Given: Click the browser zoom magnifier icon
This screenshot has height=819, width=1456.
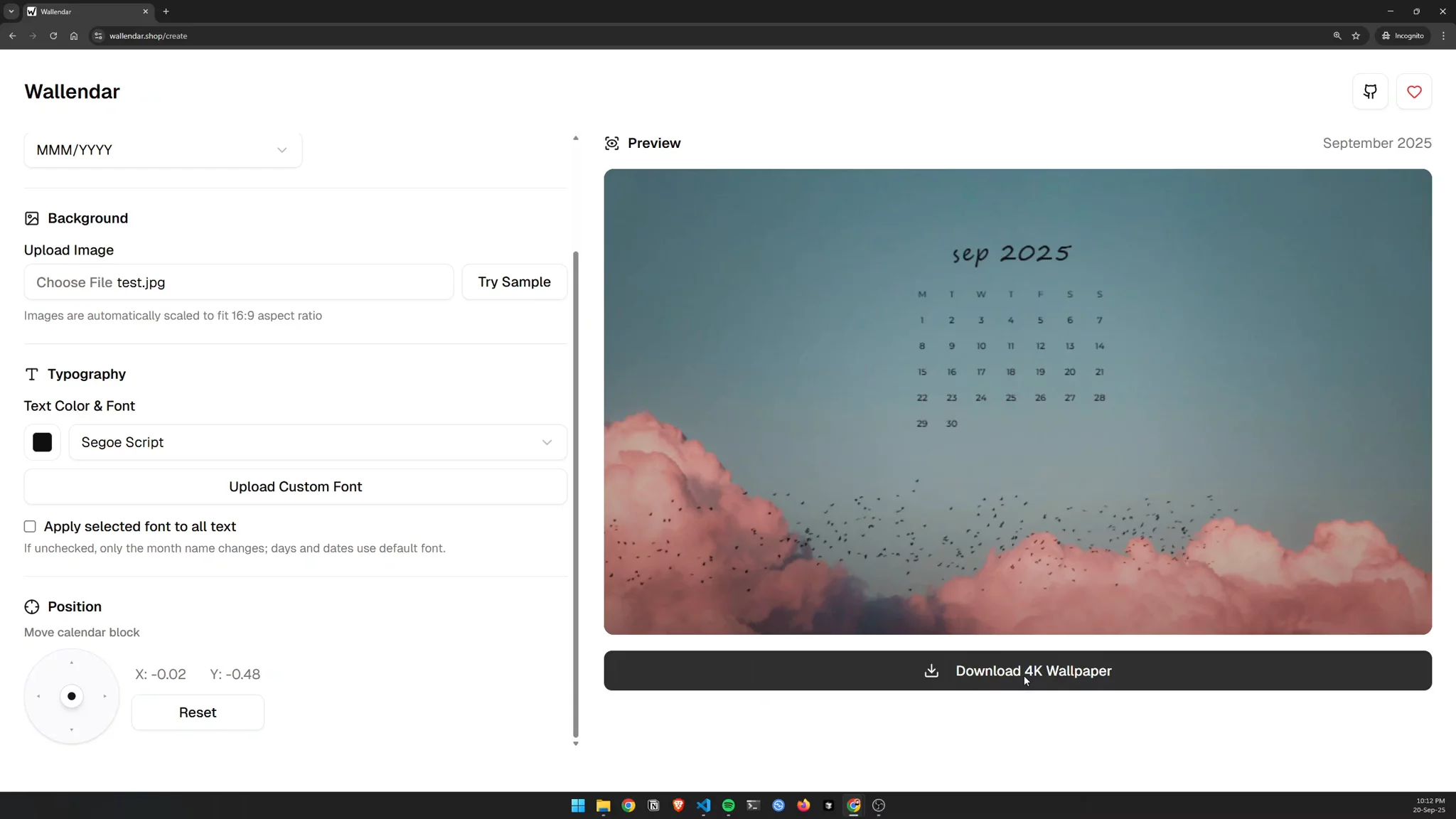Looking at the screenshot, I should tap(1337, 36).
